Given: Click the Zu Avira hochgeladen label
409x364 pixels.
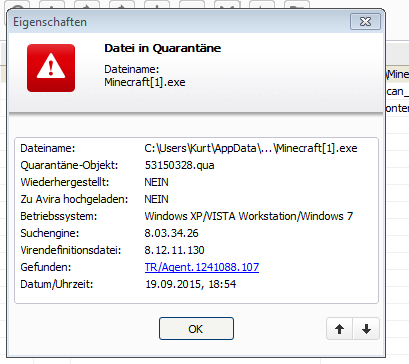Looking at the screenshot, I should click(x=74, y=199).
